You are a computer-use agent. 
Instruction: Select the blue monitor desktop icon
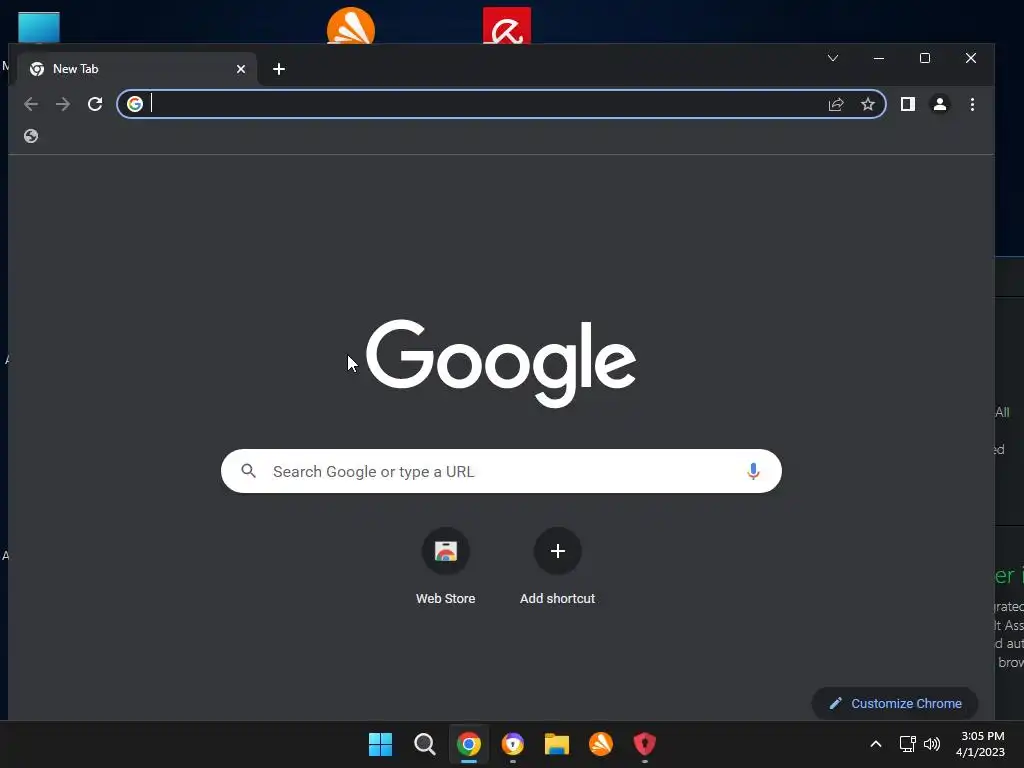click(39, 27)
